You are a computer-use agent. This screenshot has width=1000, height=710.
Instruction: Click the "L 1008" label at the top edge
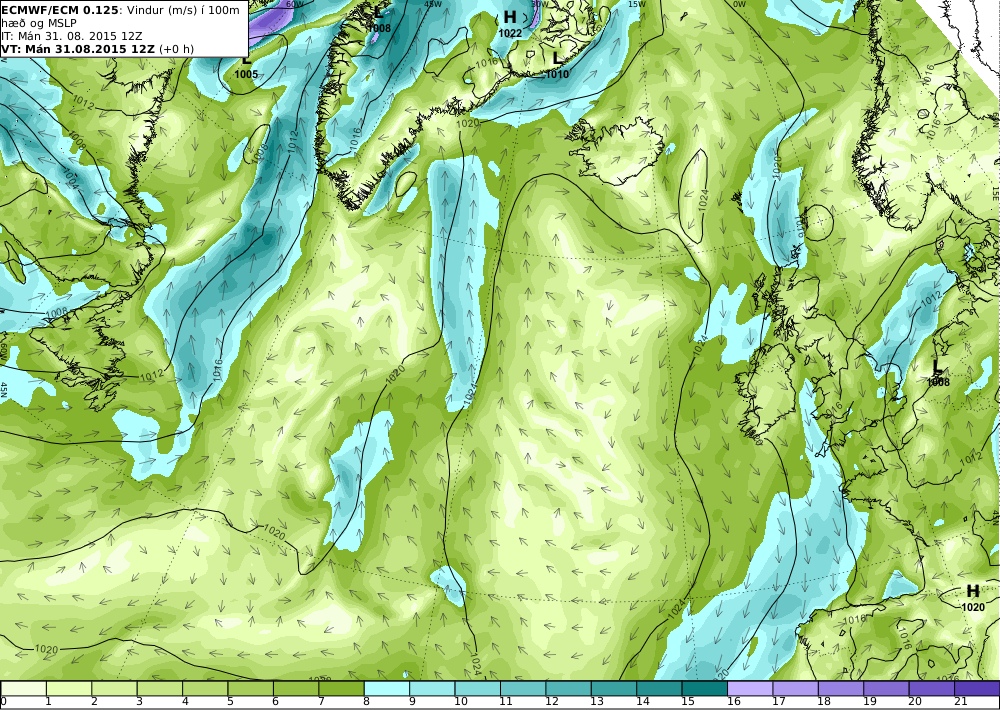coord(379,20)
